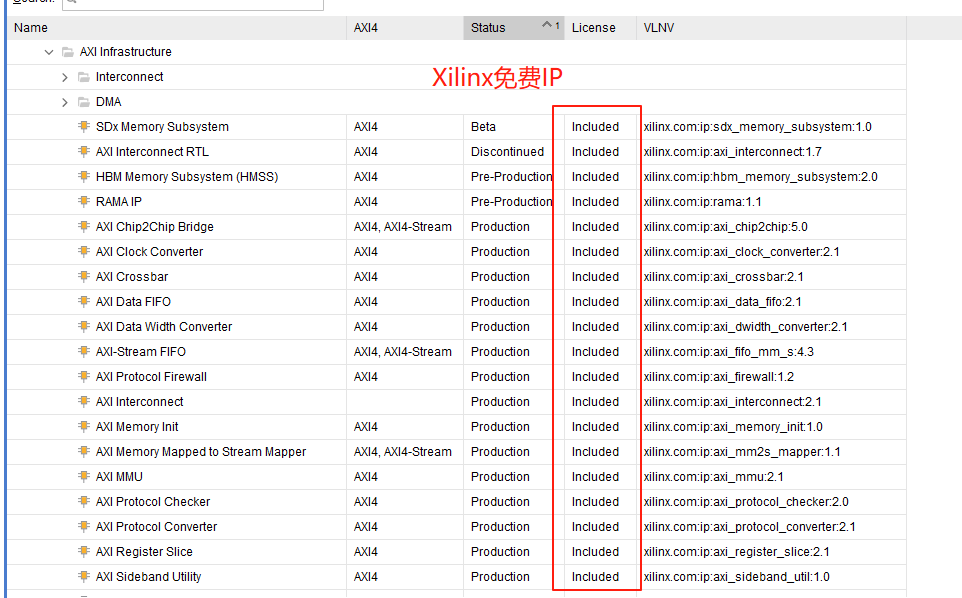This screenshot has width=962, height=598.
Task: Click the IP icon beside AXI MMU
Action: pos(84,476)
